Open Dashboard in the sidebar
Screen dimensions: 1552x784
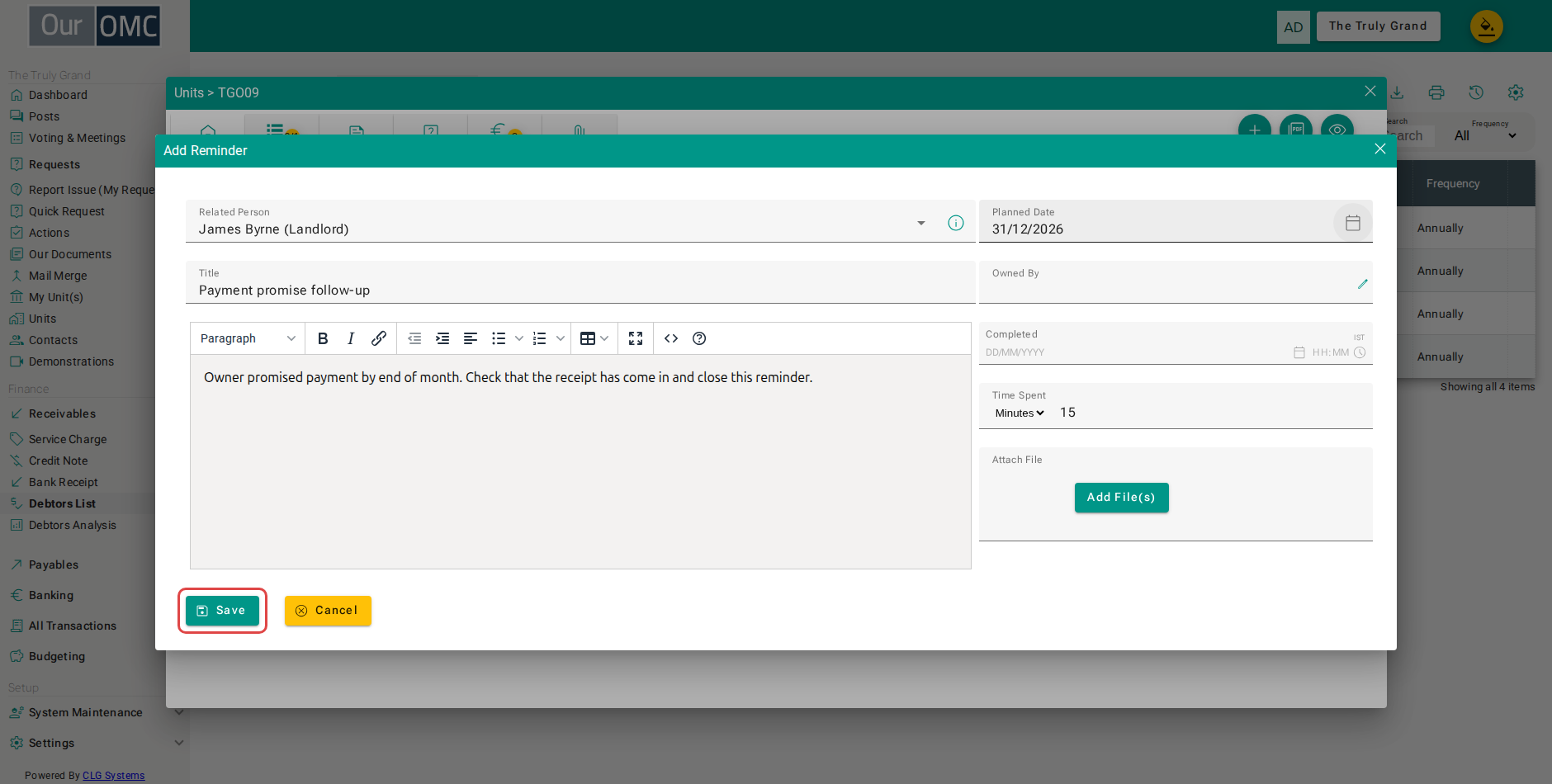pos(58,95)
